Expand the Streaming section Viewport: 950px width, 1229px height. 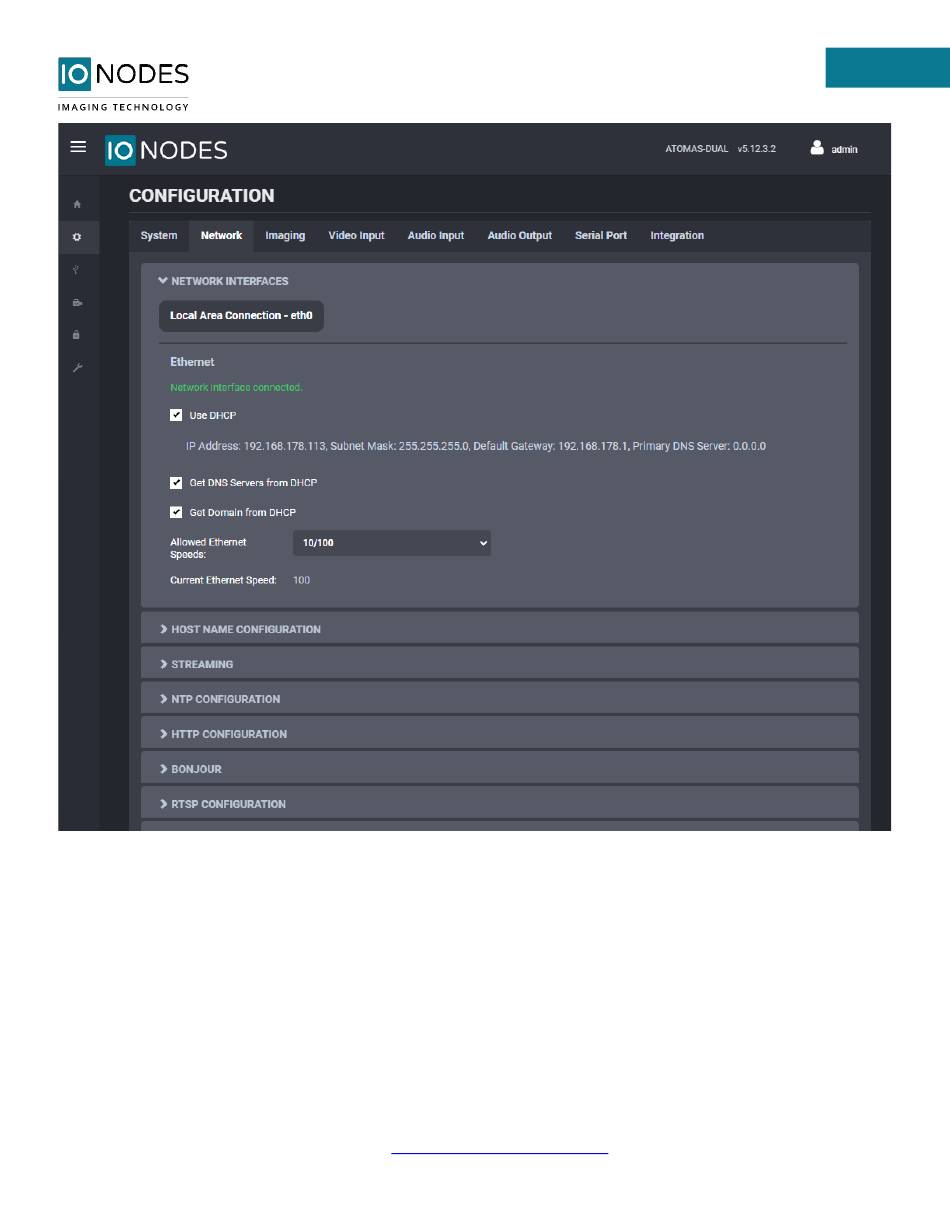500,664
